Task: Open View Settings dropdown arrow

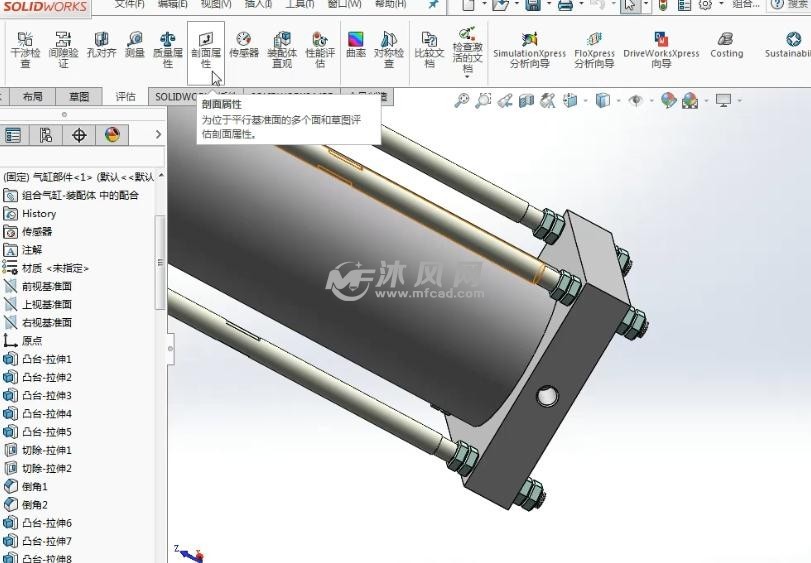Action: (740, 100)
